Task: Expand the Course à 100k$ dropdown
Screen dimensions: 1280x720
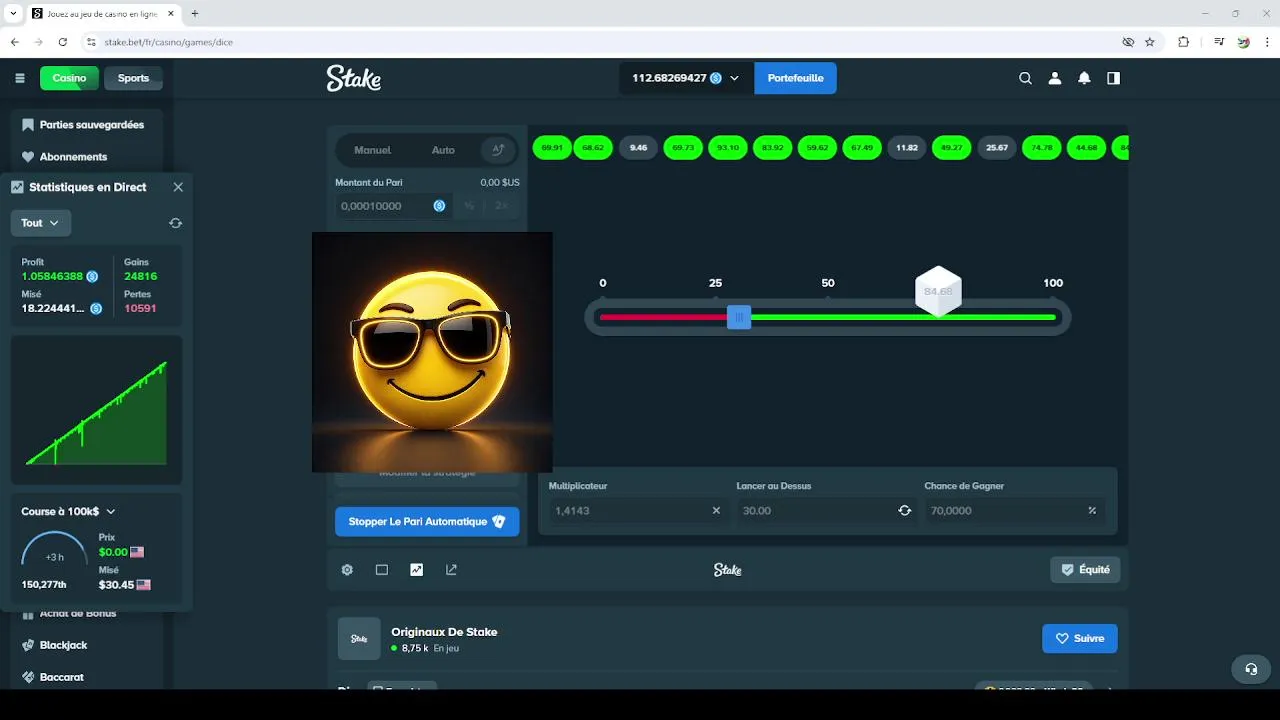Action: [69, 511]
